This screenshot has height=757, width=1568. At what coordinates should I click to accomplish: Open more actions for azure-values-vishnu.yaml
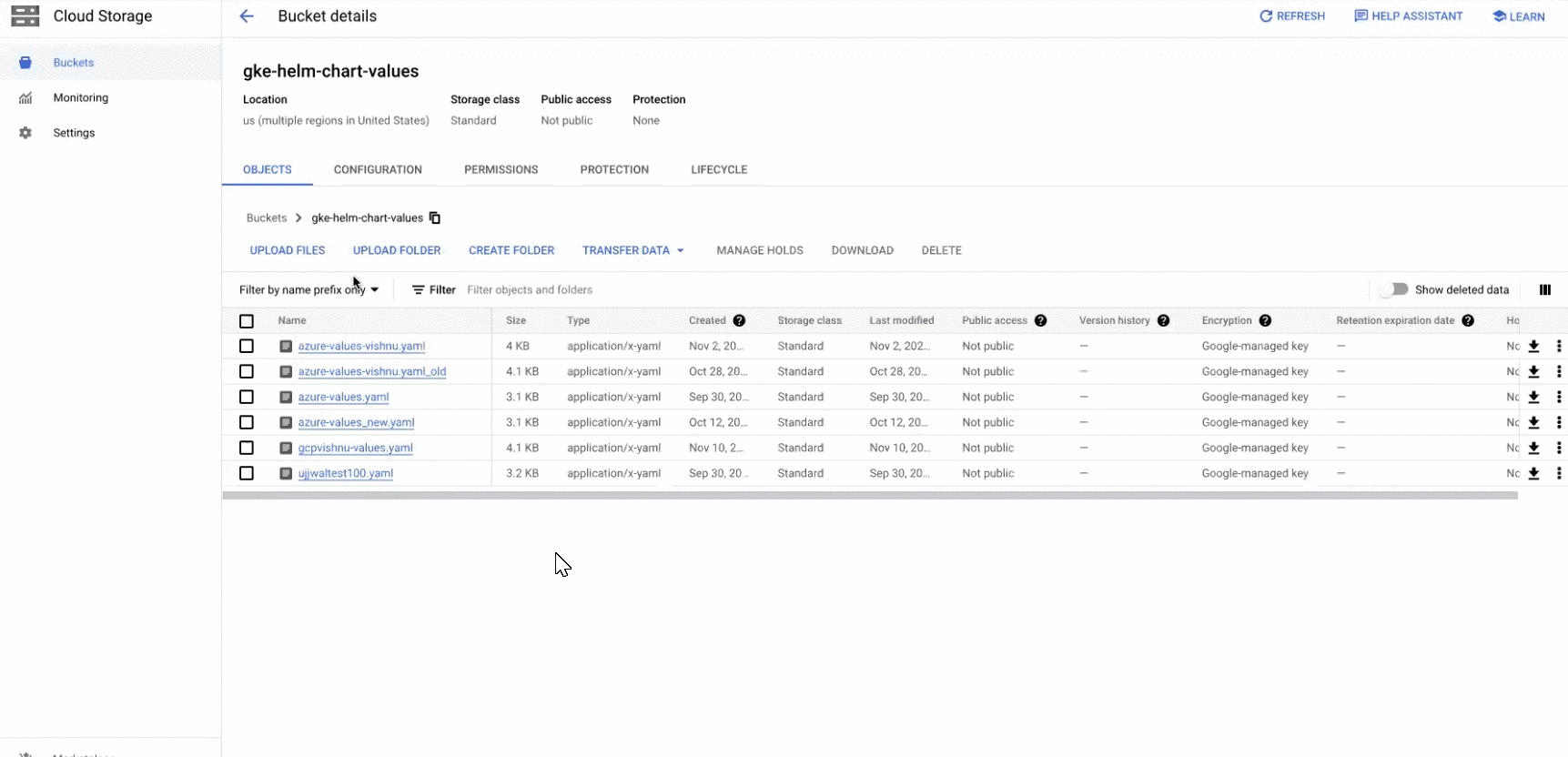(1559, 346)
